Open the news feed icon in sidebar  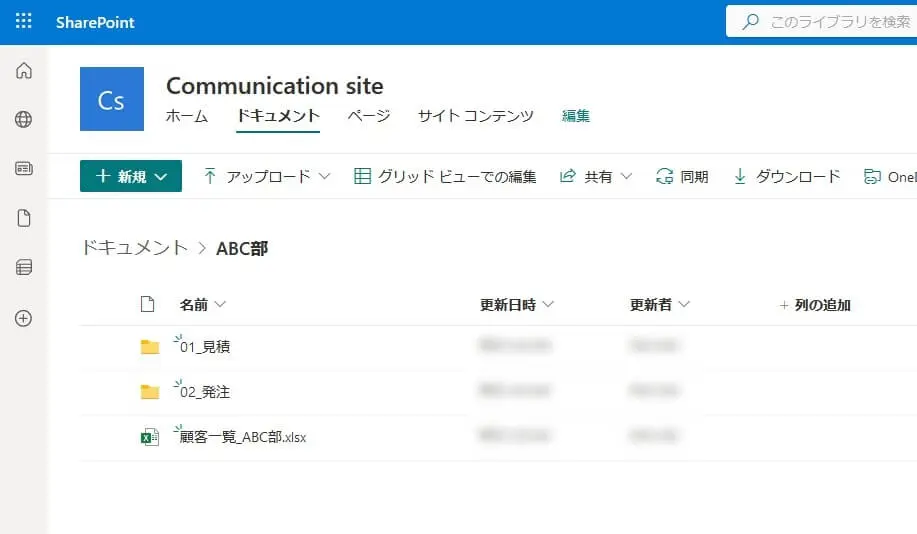pos(24,169)
